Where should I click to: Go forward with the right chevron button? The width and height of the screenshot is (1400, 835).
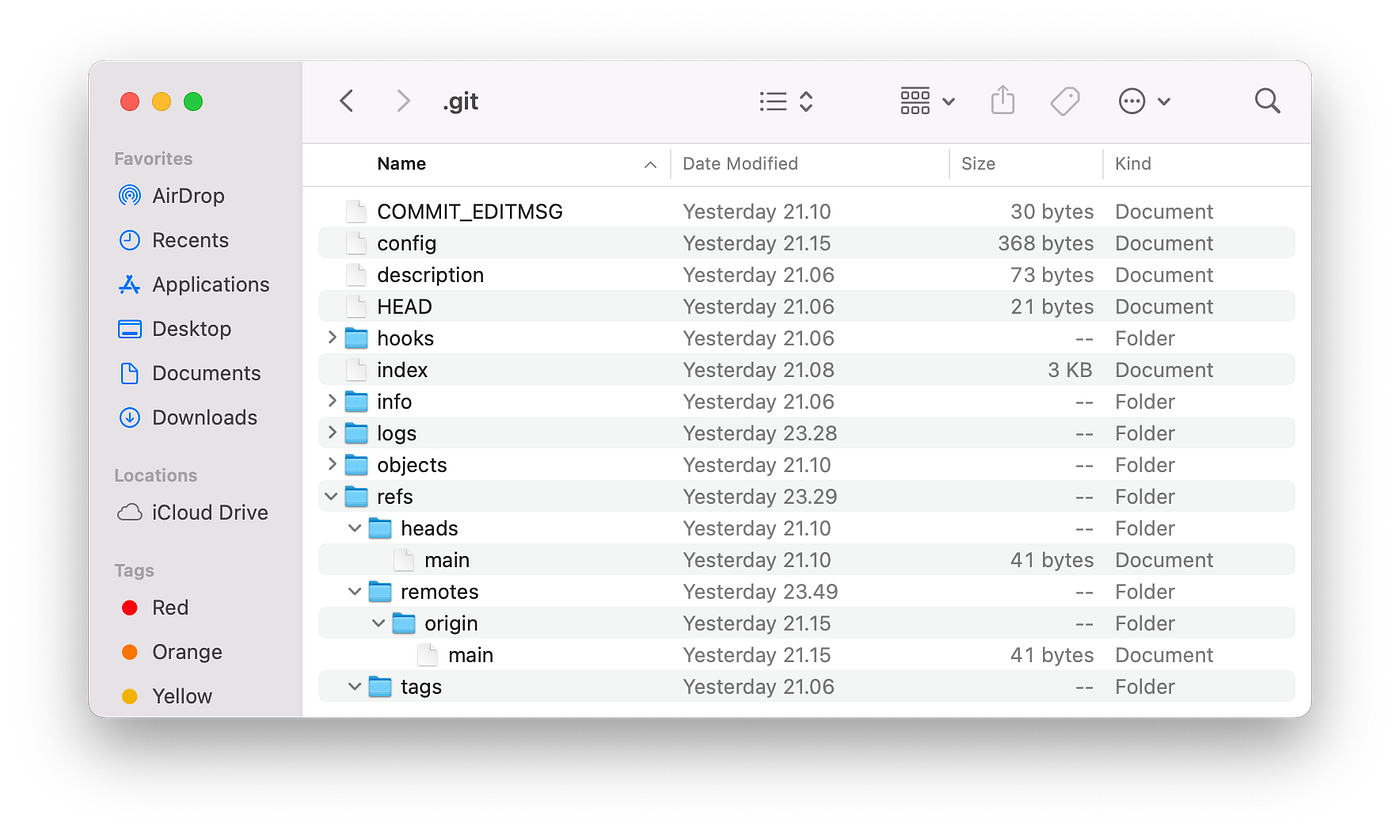(x=403, y=101)
